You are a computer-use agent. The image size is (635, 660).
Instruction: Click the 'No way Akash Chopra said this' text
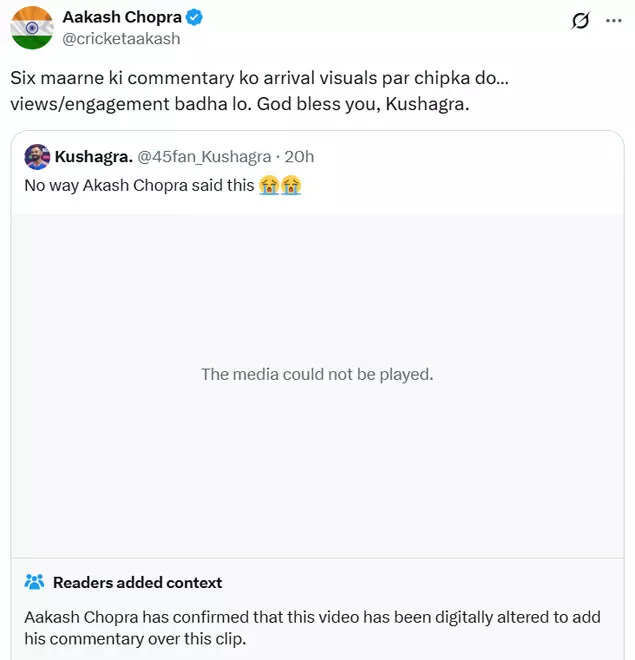pos(139,186)
